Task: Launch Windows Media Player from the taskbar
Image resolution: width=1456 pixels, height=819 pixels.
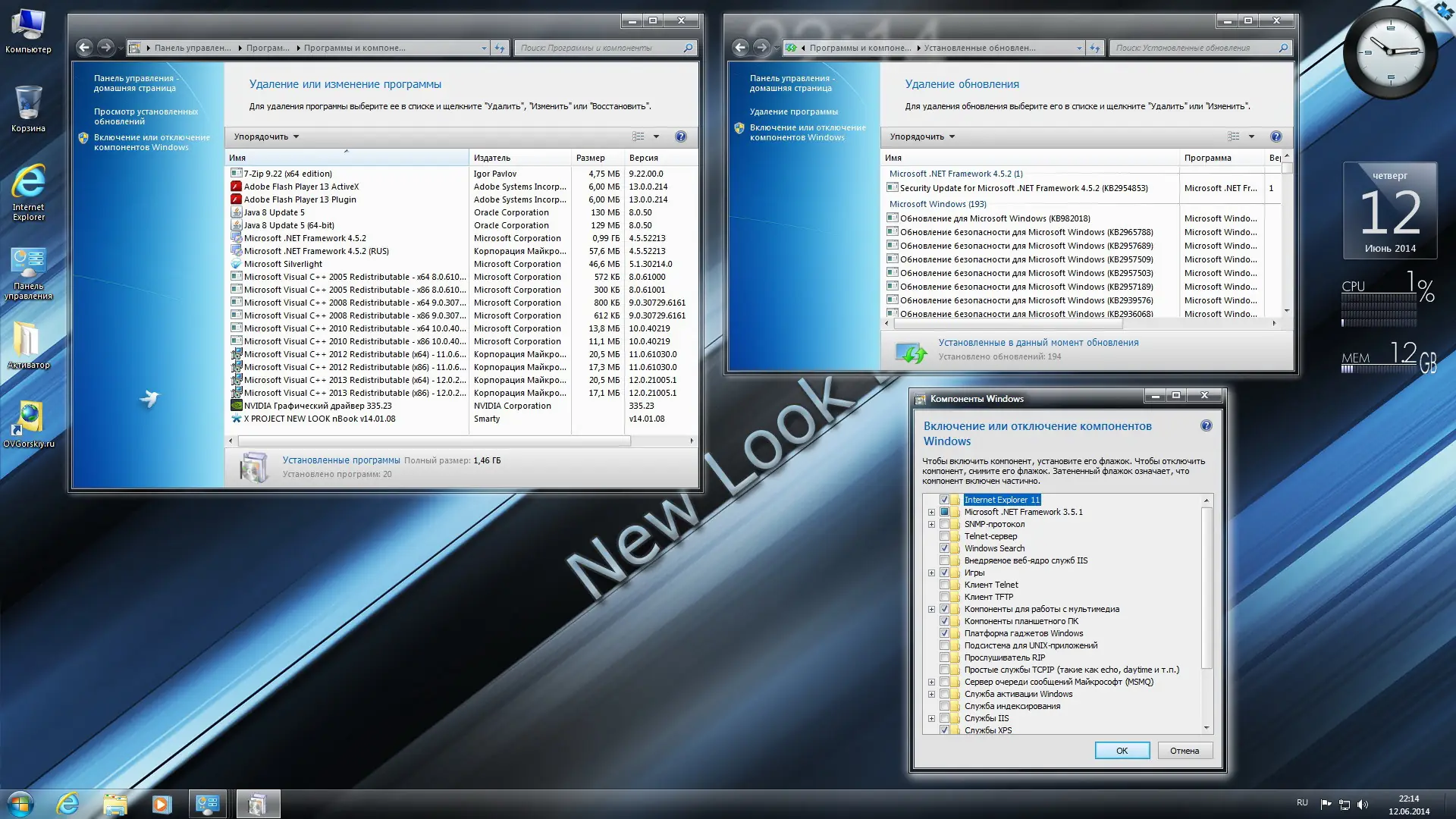Action: coord(162,803)
